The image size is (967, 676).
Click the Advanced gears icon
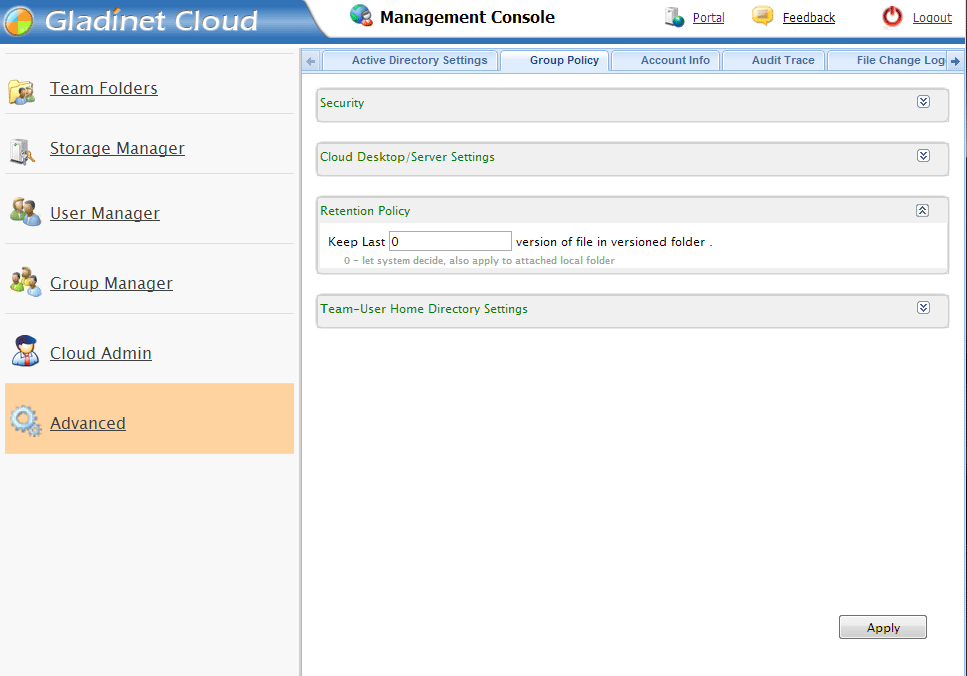click(24, 422)
